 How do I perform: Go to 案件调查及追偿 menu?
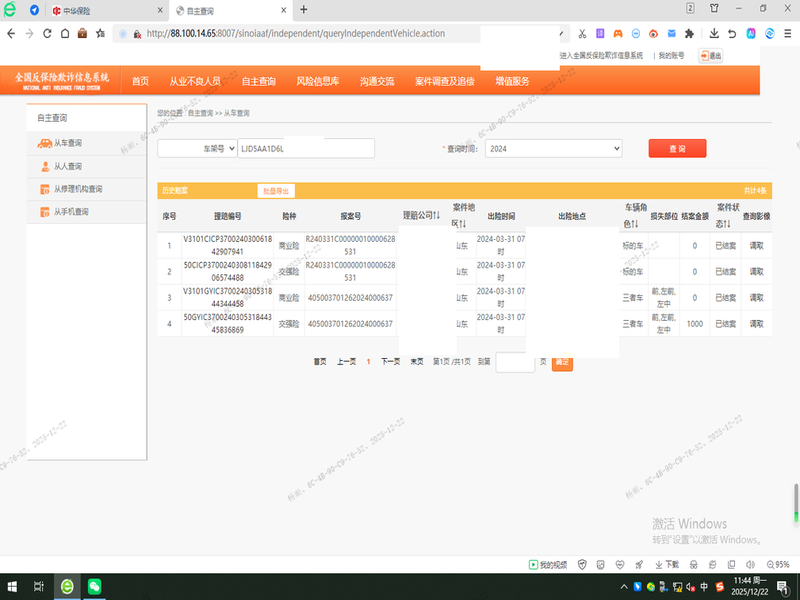tap(444, 81)
